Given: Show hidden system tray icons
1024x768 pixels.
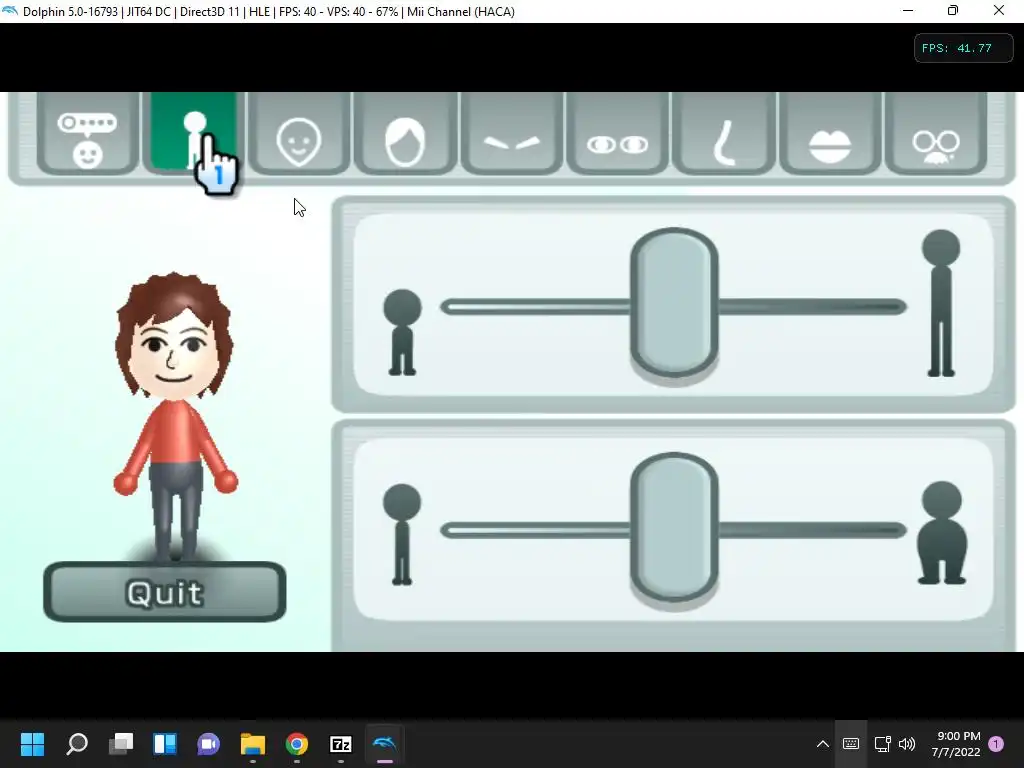Looking at the screenshot, I should (823, 744).
